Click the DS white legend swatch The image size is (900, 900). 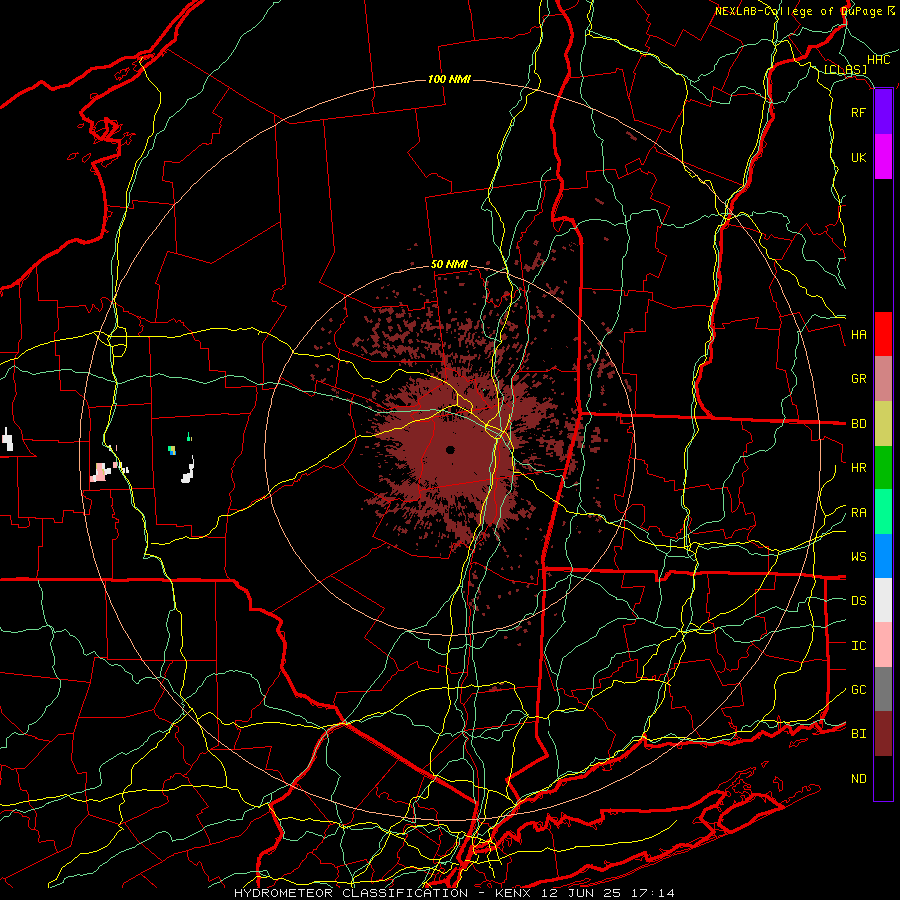click(883, 600)
